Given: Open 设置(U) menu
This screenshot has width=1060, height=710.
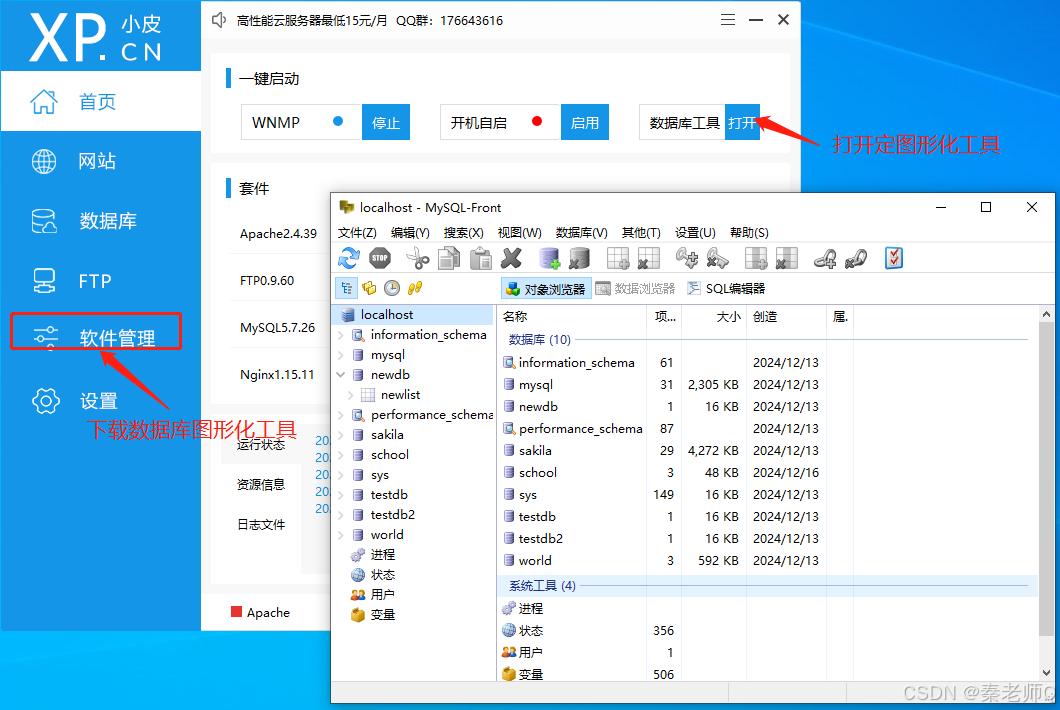Looking at the screenshot, I should pos(695,233).
